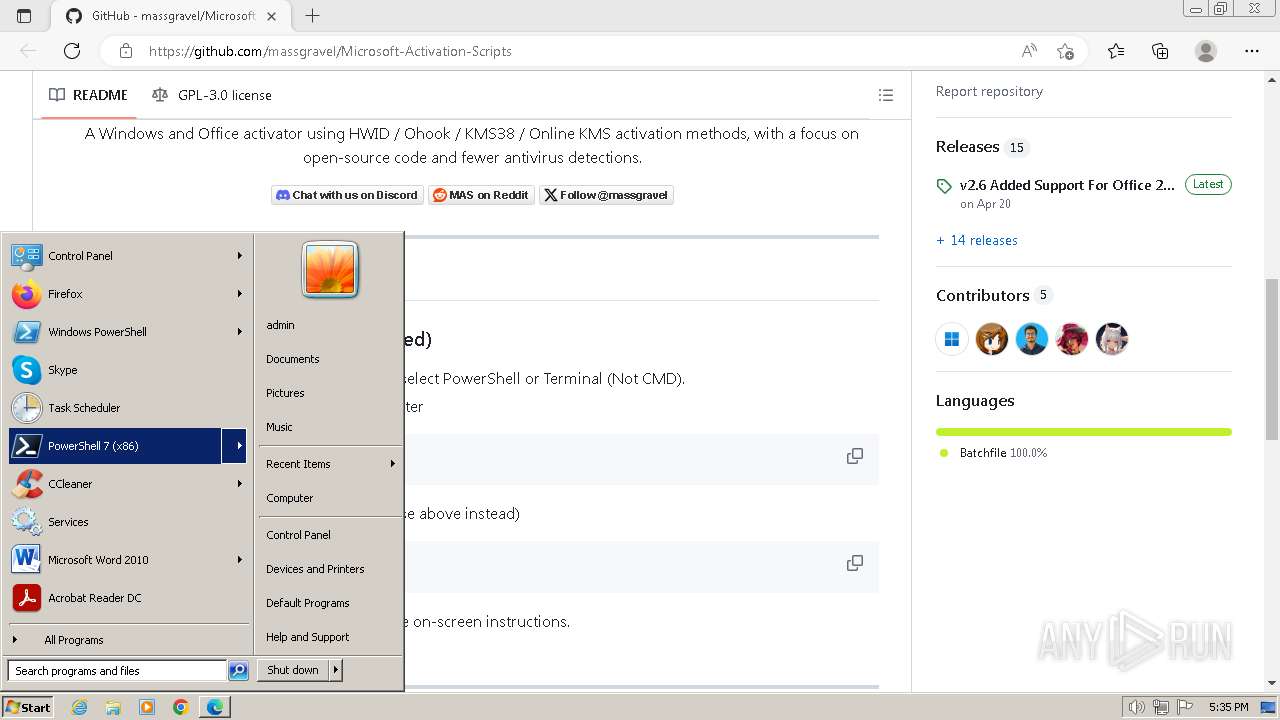Viewport: 1280px width, 720px height.
Task: Toggle Read aloud in the address bar
Action: pyautogui.click(x=1029, y=51)
